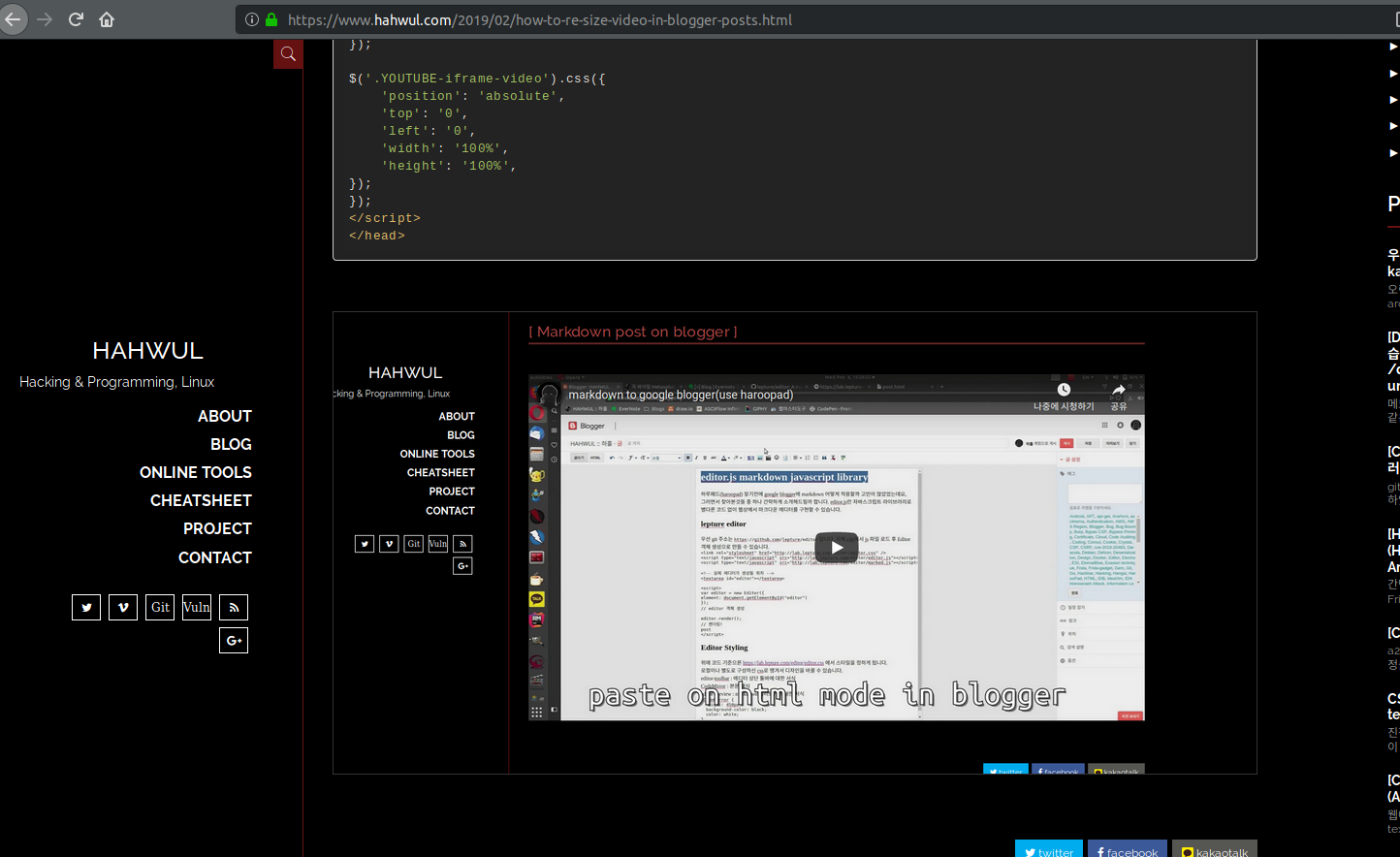Click the green secure connection padlock
This screenshot has width=1400, height=857.
click(x=271, y=19)
